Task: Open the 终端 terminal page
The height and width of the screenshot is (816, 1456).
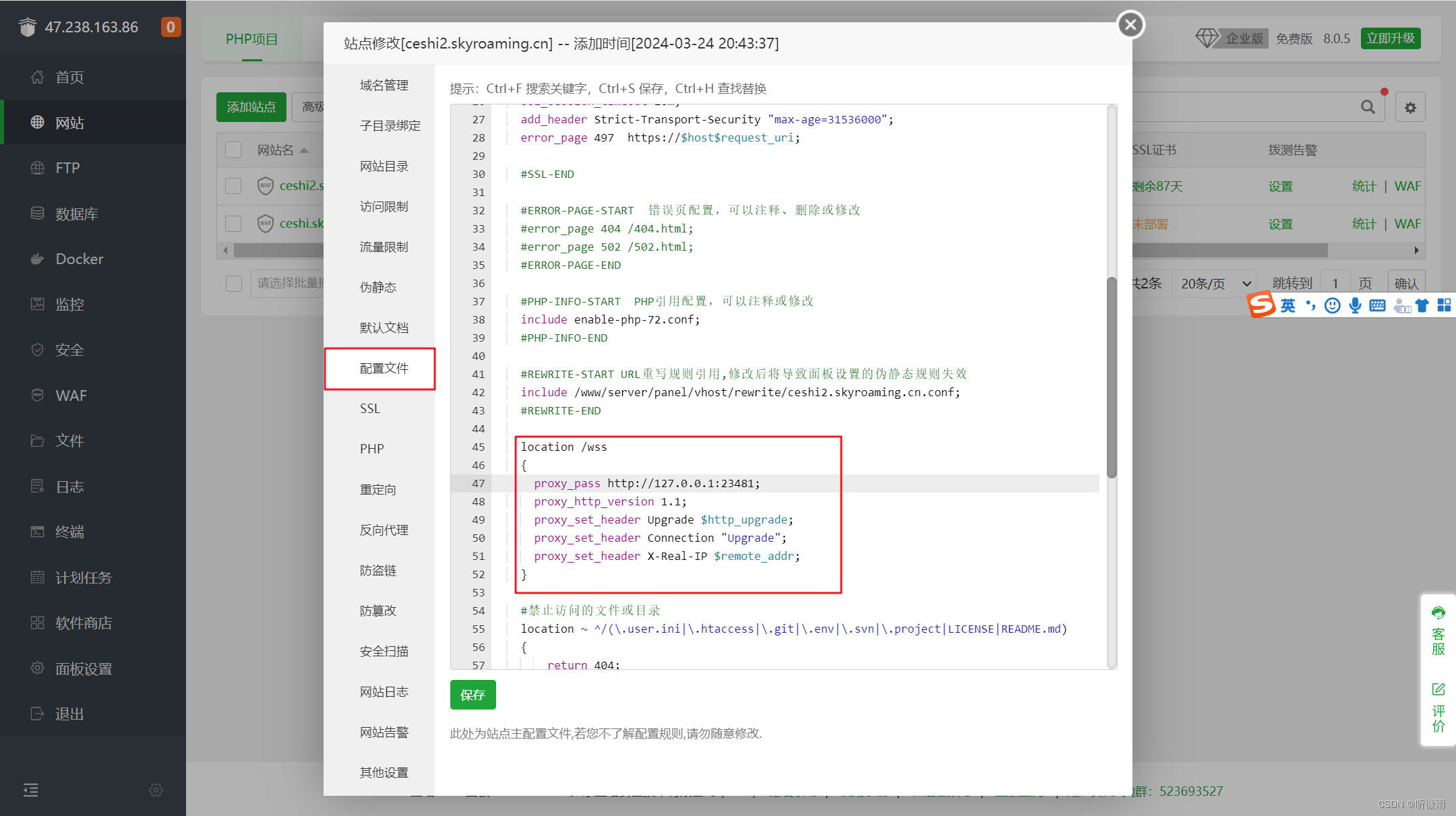Action: pyautogui.click(x=69, y=532)
